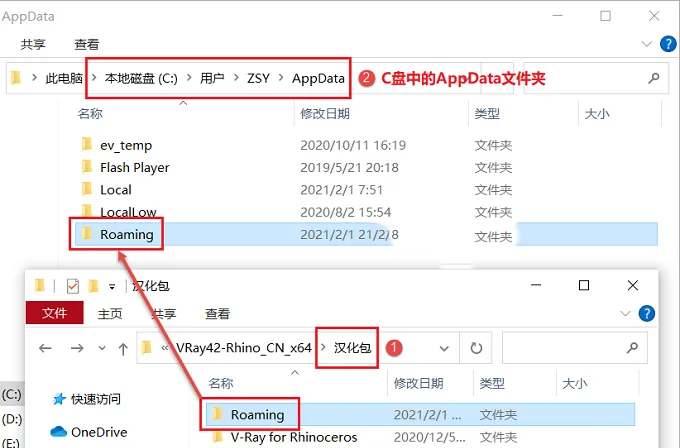Click 2020/12/5... date of V-Ray folder

click(x=429, y=437)
